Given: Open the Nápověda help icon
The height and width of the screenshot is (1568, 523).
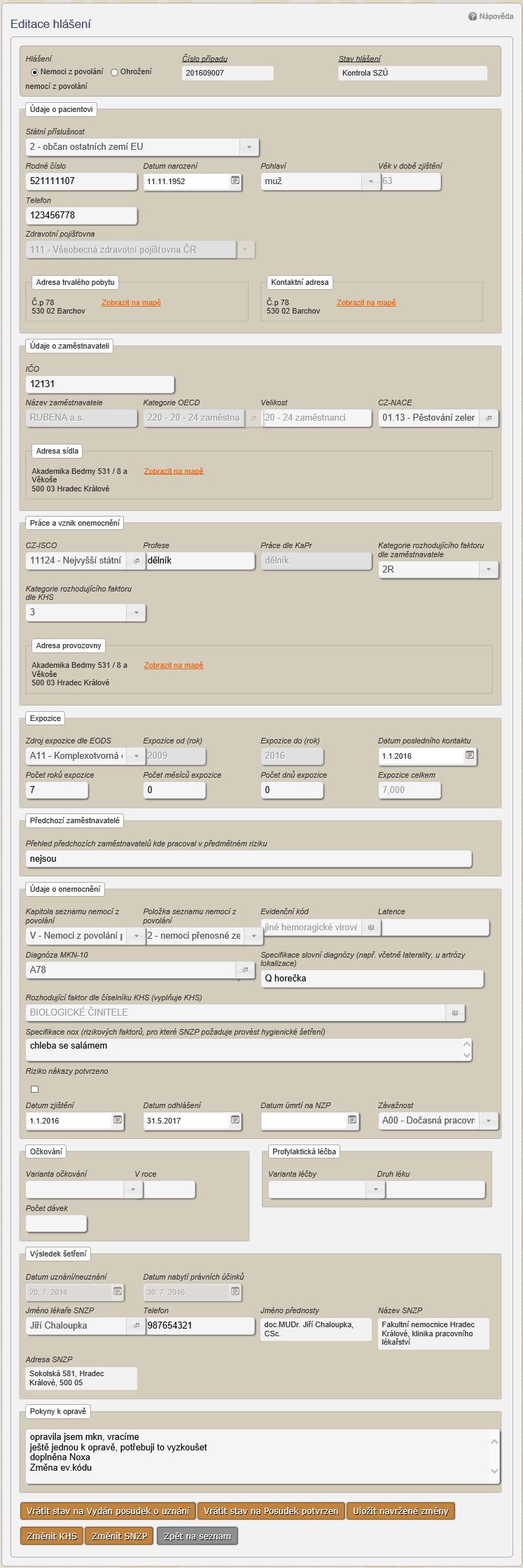Looking at the screenshot, I should click(473, 16).
